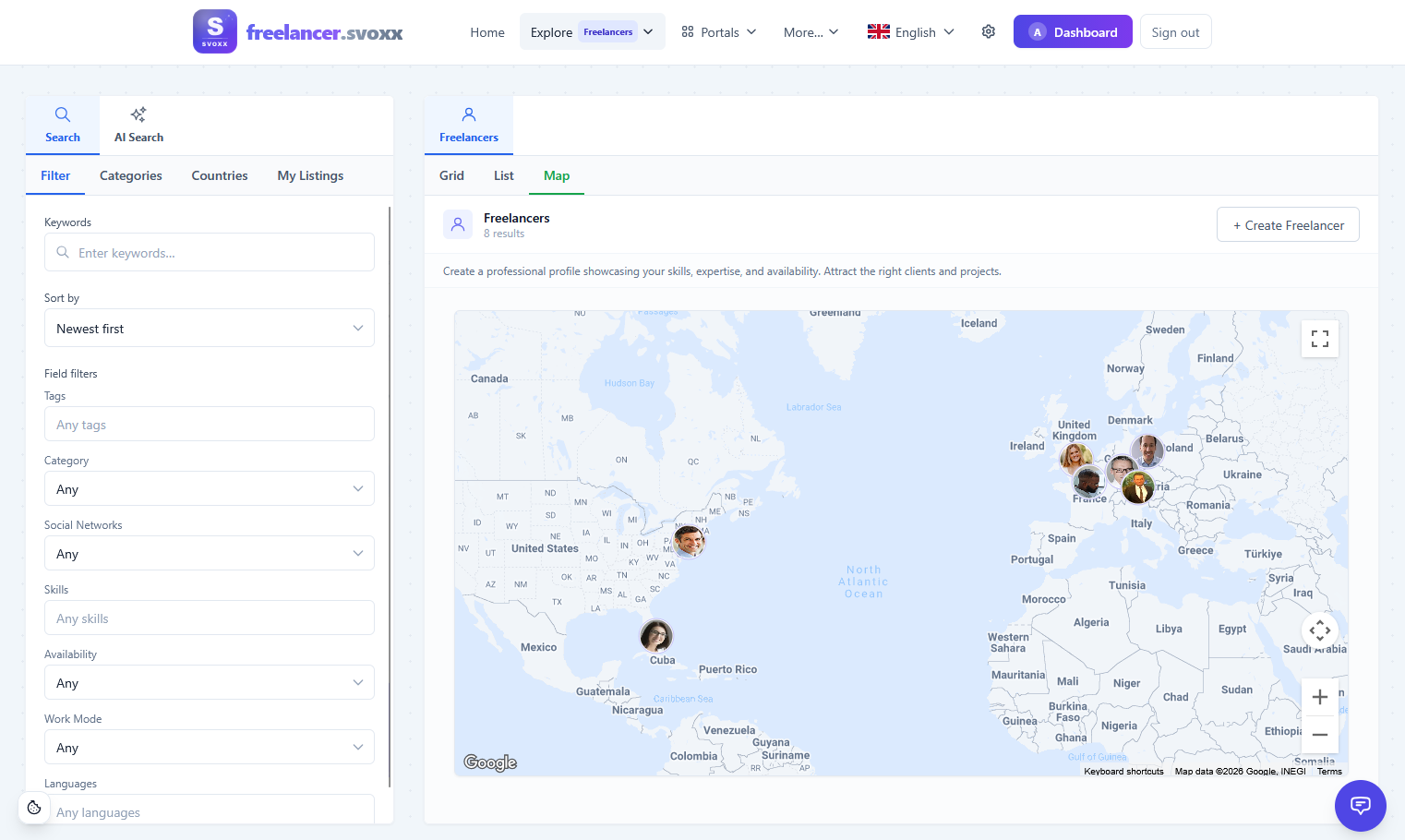Viewport: 1405px width, 840px height.
Task: Click the Google logo on the map
Action: click(x=490, y=762)
